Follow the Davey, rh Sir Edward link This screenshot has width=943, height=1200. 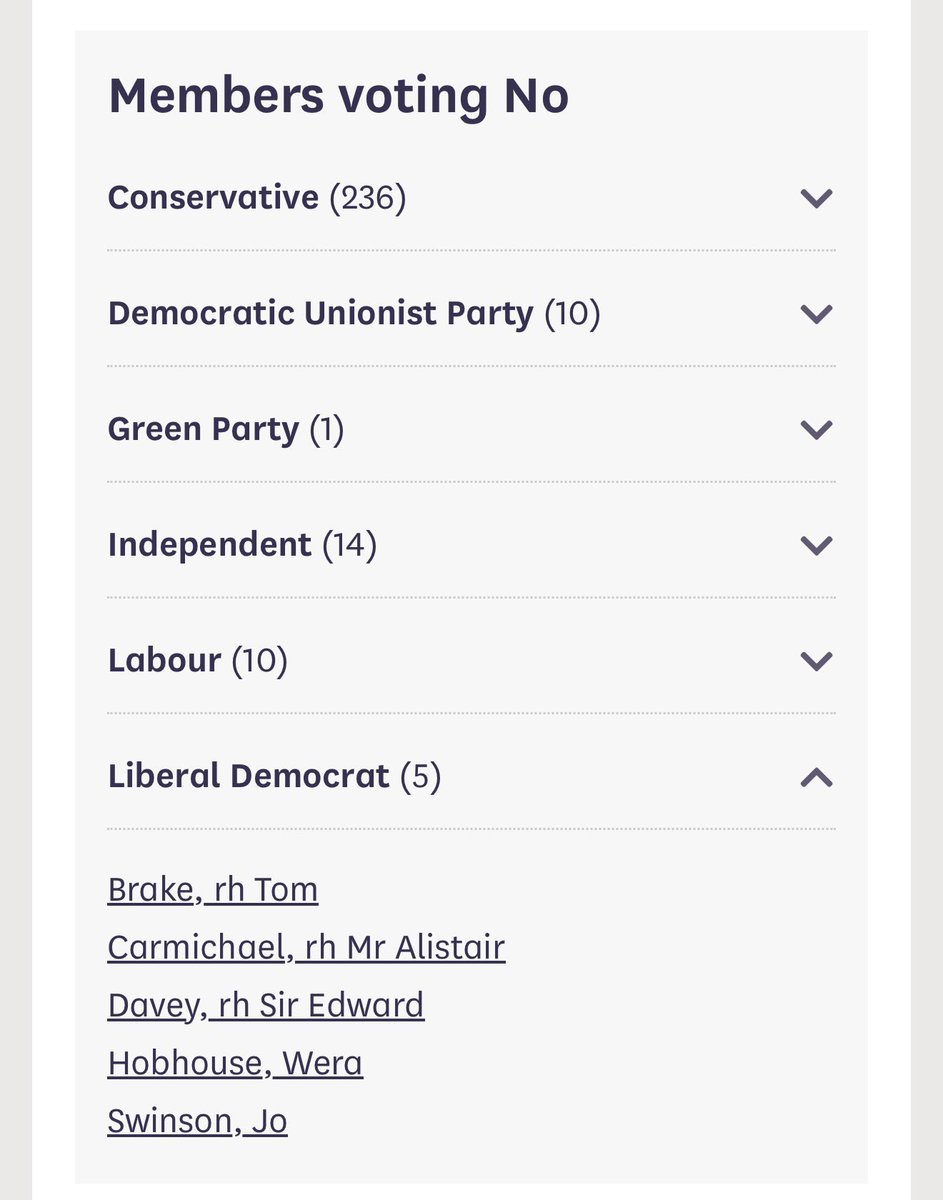pyautogui.click(x=266, y=1006)
